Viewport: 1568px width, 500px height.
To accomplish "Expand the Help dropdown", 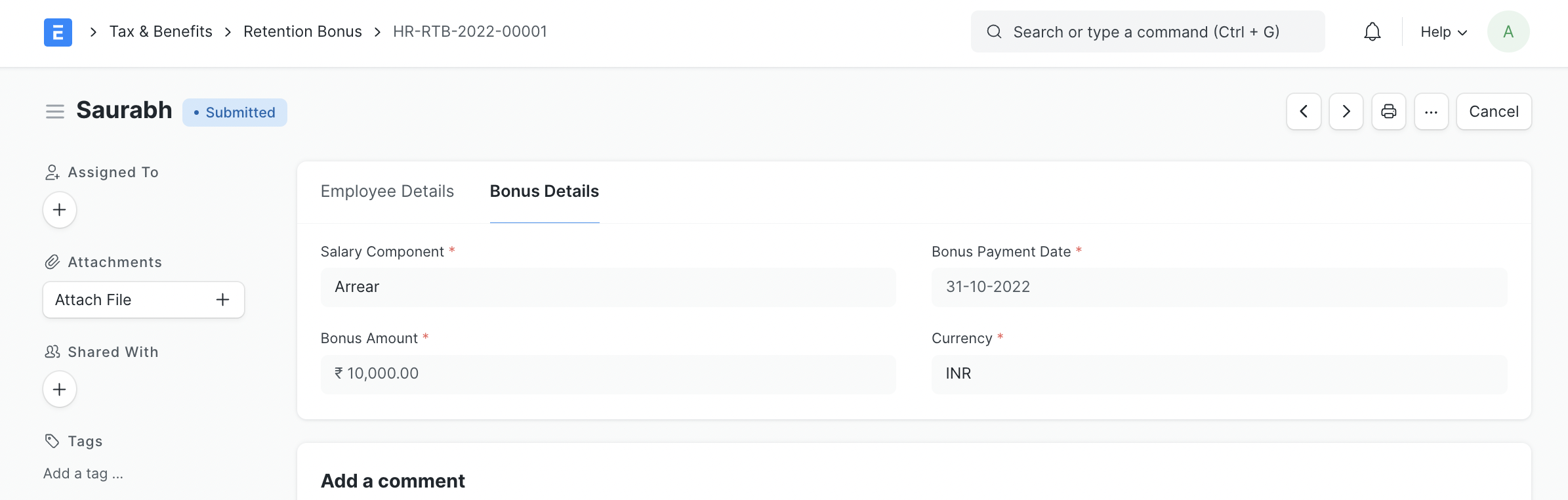I will [1444, 32].
